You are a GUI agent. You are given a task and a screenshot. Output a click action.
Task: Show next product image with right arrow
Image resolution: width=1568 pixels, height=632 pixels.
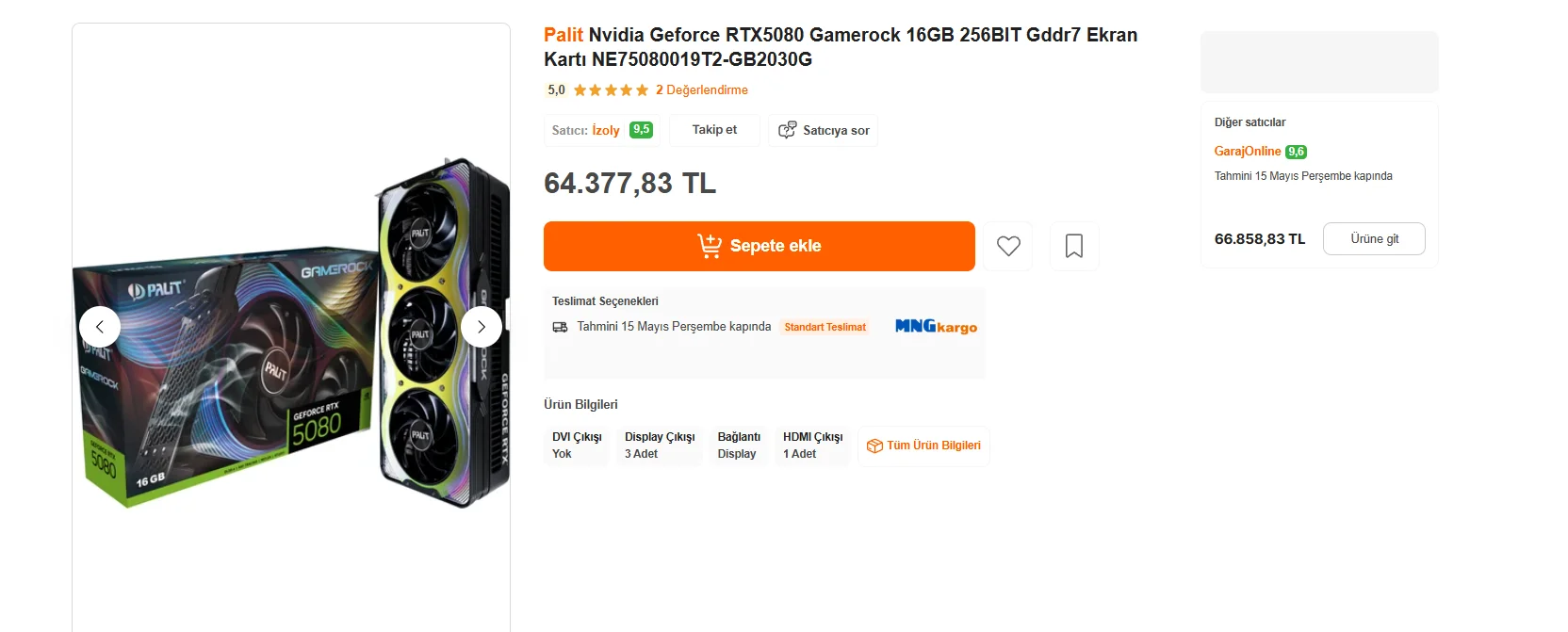(482, 327)
